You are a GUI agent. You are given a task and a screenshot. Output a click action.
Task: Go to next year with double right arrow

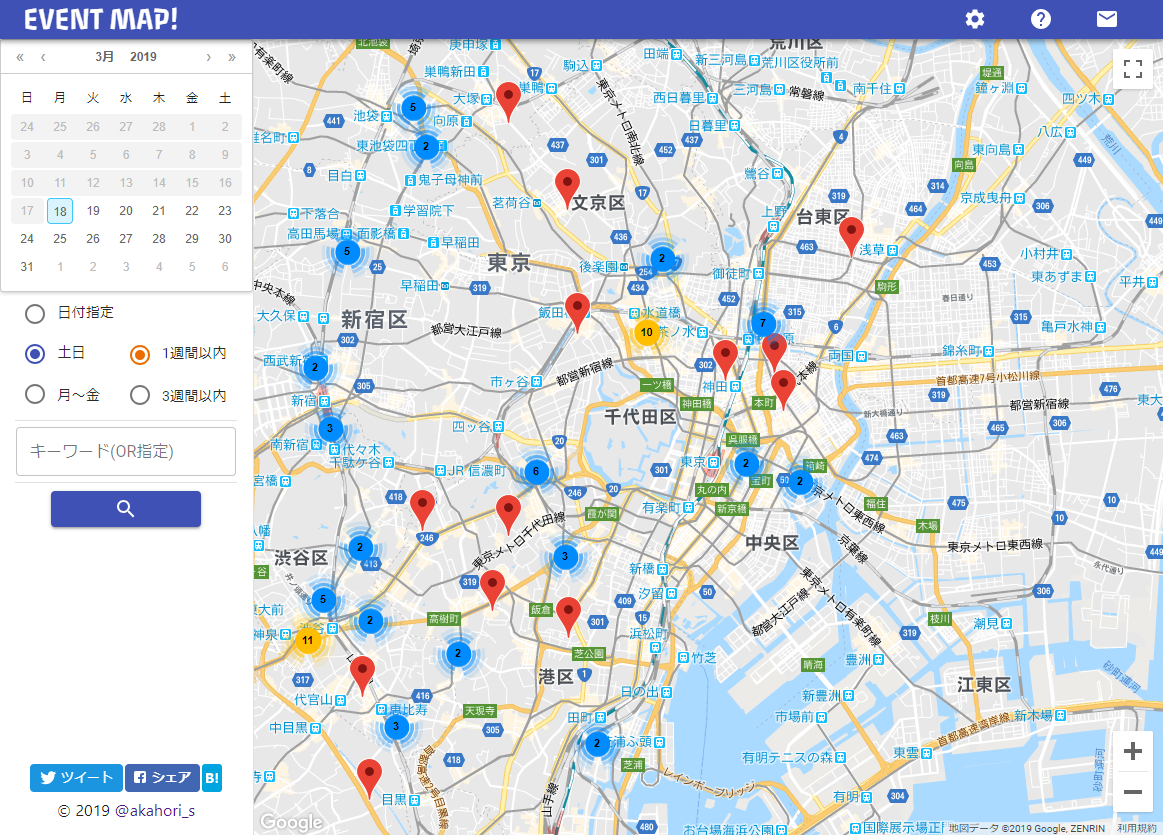[x=232, y=57]
